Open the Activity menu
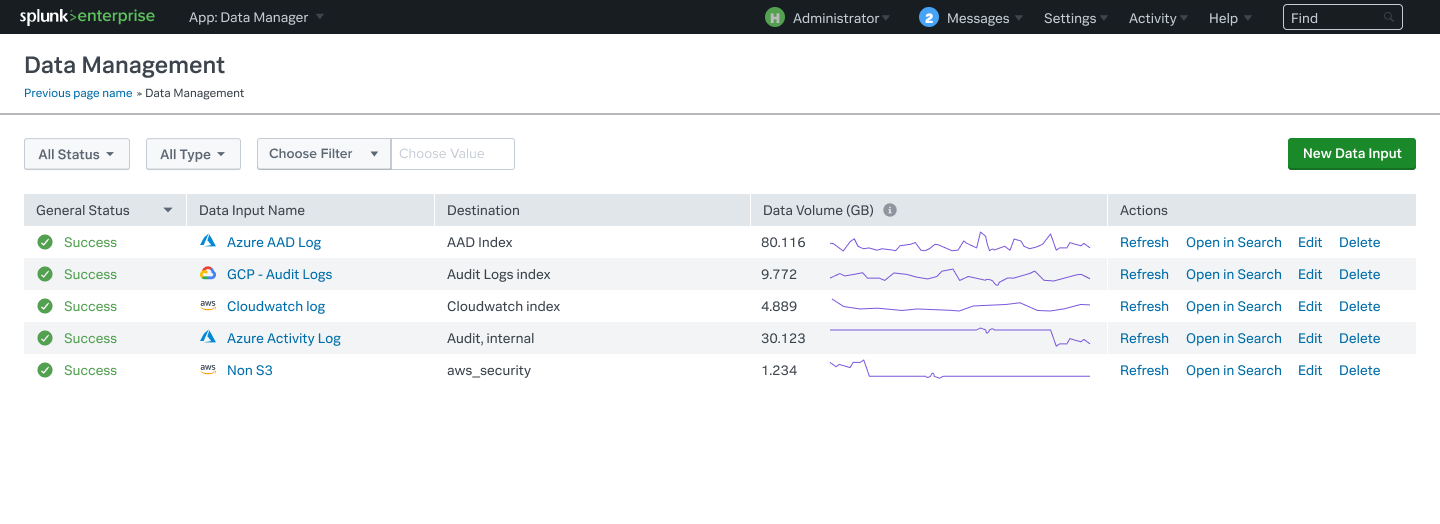Viewport: 1440px width, 524px height. [x=1158, y=18]
